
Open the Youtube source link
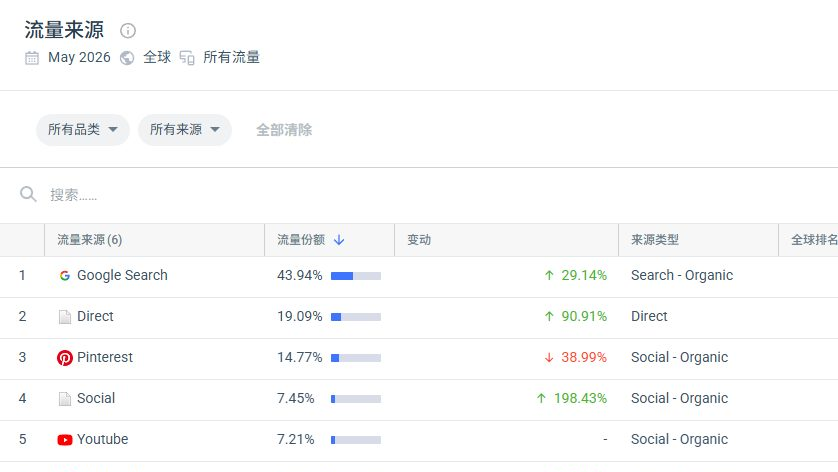tap(103, 439)
